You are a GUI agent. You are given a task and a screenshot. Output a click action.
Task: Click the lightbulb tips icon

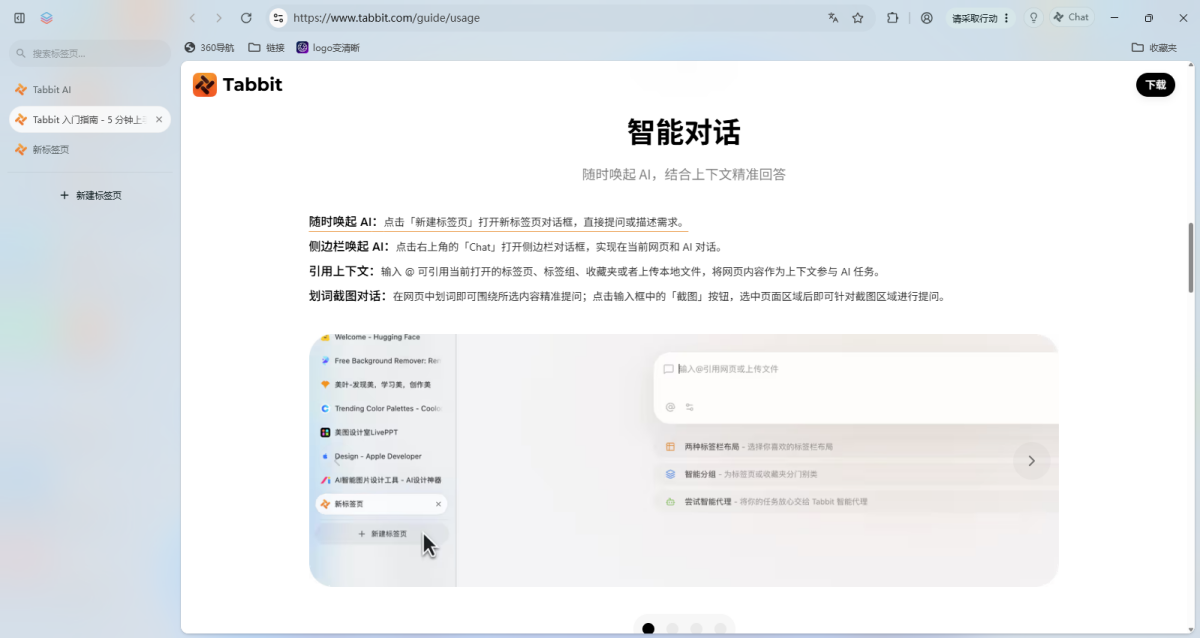coord(1033,18)
